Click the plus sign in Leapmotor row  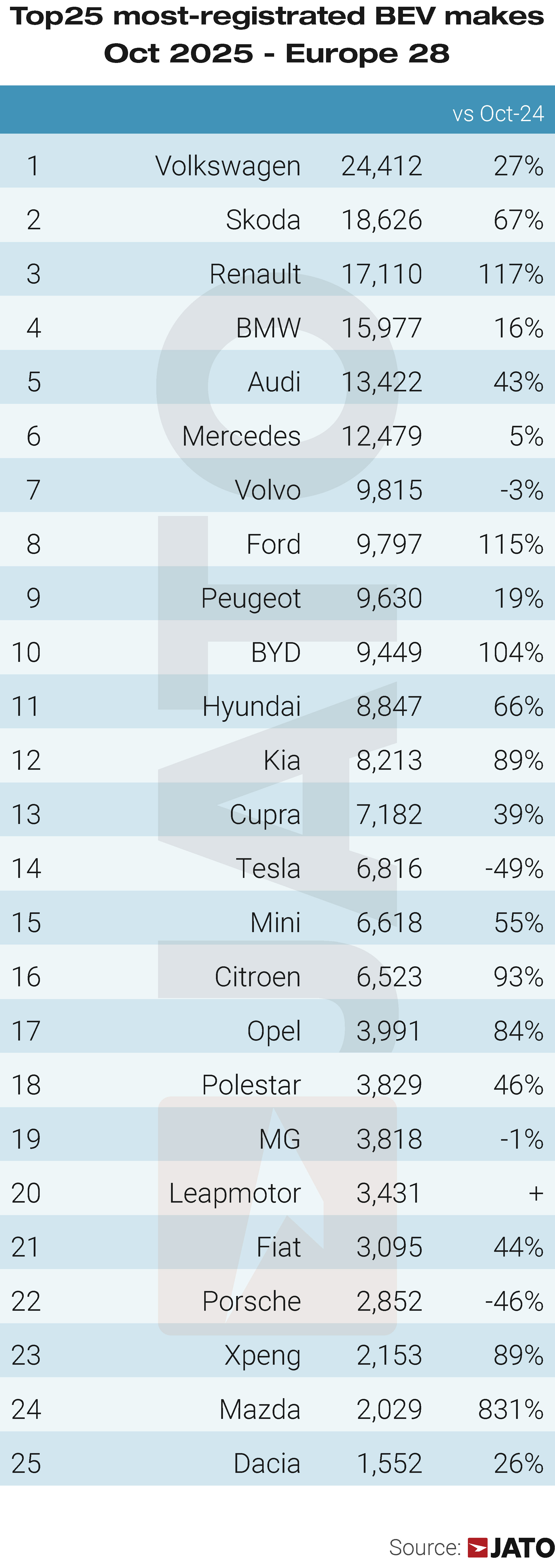tap(536, 1194)
